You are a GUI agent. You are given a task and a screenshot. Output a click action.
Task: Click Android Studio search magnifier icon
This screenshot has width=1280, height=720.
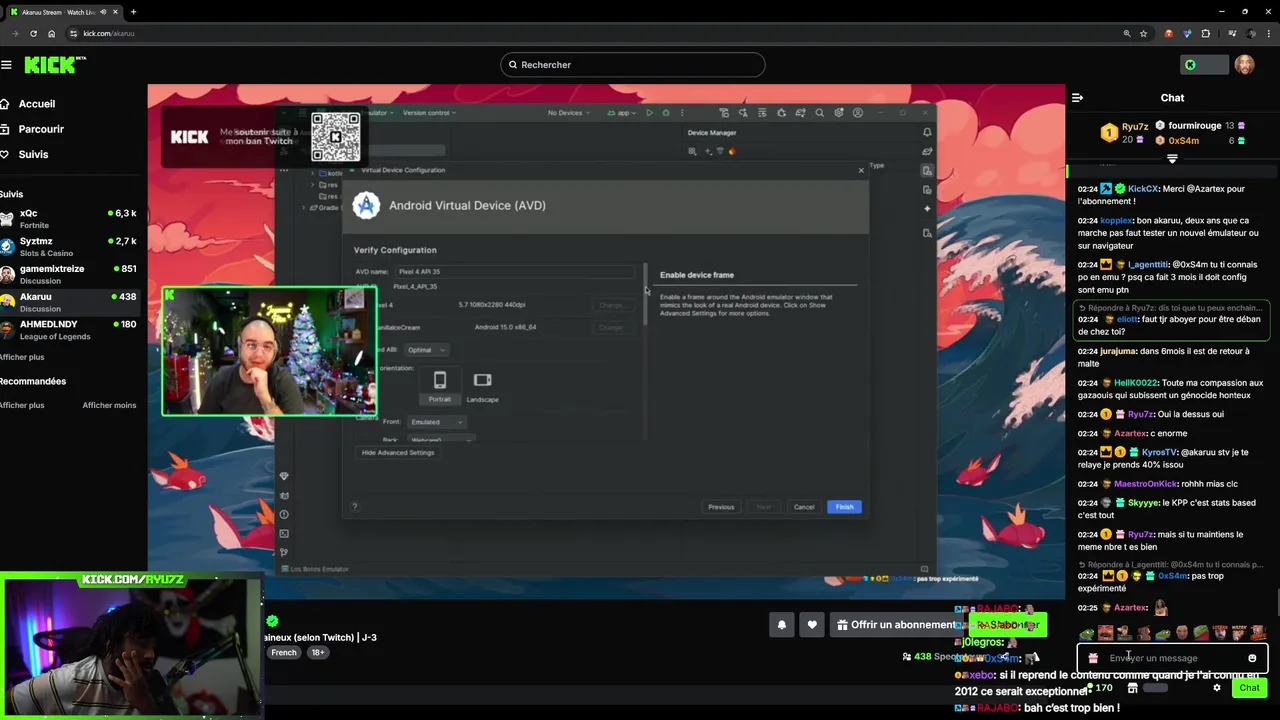tap(819, 113)
